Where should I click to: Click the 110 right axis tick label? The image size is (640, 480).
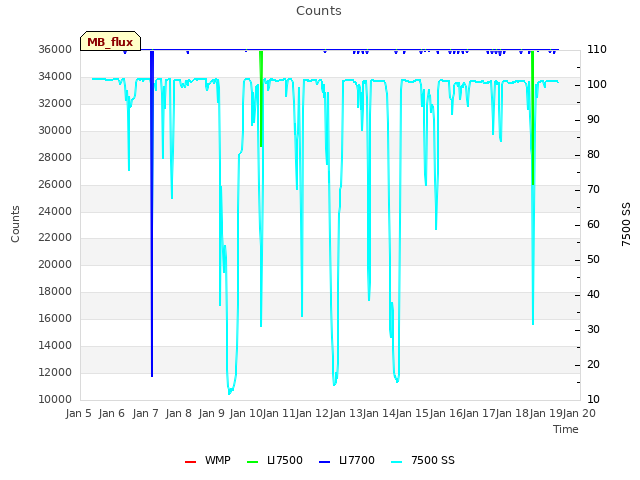click(x=597, y=49)
